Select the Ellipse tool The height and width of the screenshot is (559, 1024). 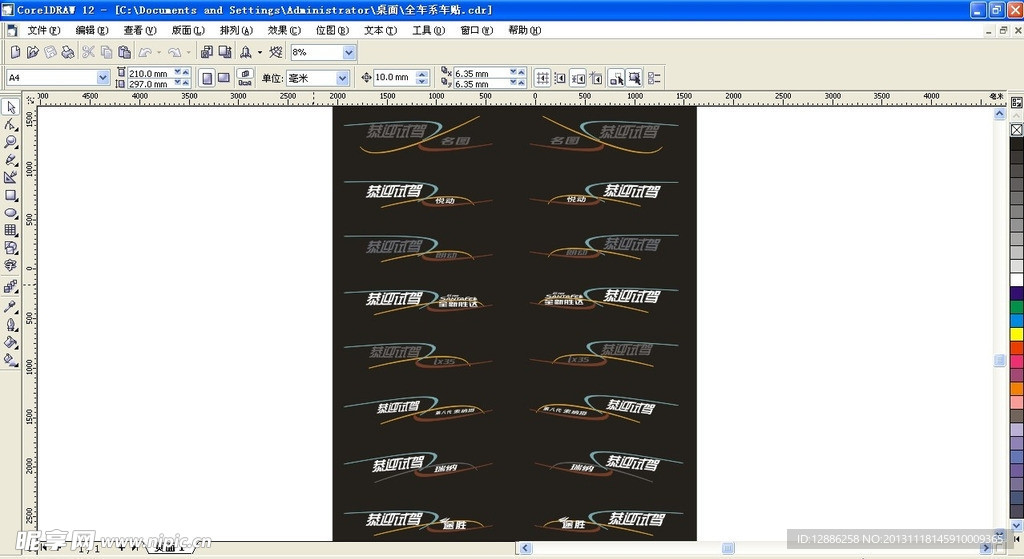click(x=10, y=213)
